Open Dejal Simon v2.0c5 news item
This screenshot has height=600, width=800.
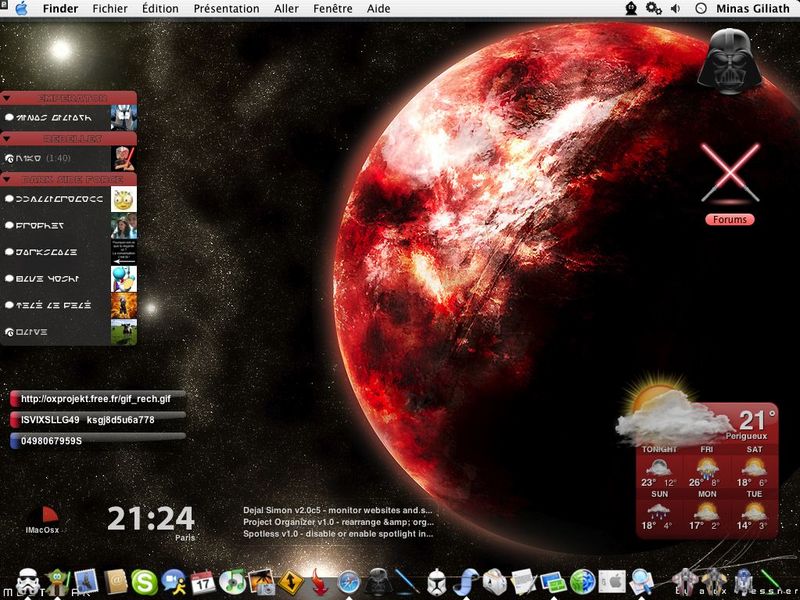[x=338, y=510]
